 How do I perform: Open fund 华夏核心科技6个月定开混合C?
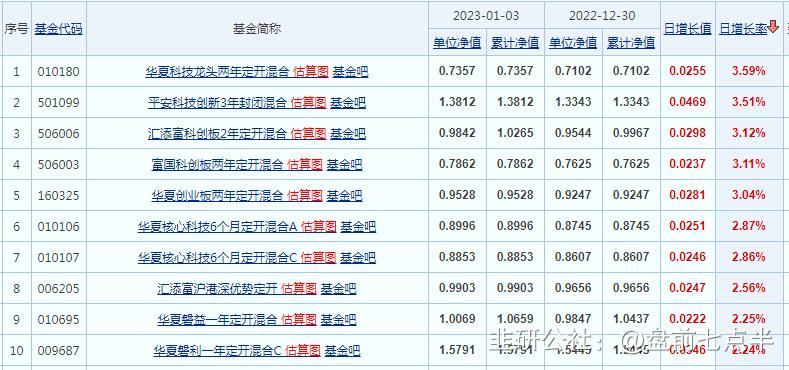tap(218, 258)
